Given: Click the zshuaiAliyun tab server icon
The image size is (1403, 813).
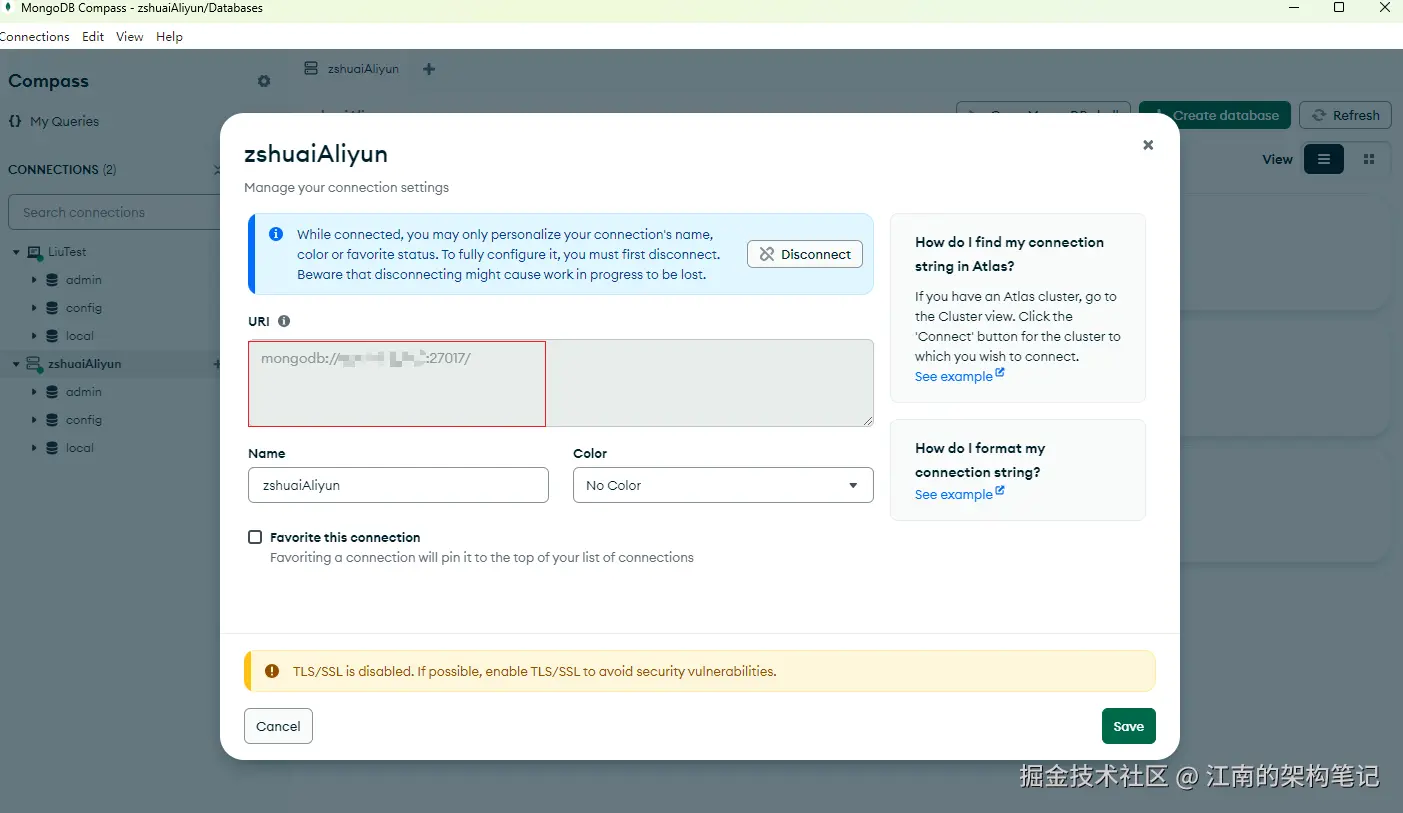Looking at the screenshot, I should tap(312, 69).
